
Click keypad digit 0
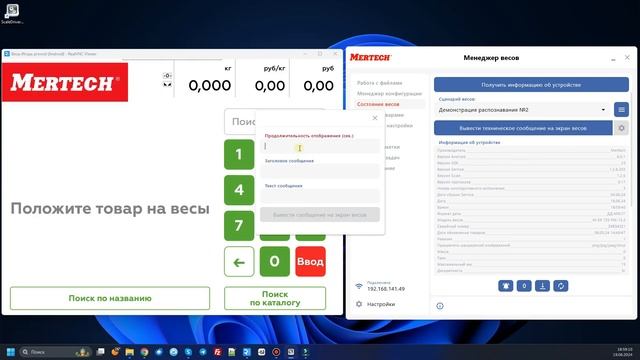275,262
